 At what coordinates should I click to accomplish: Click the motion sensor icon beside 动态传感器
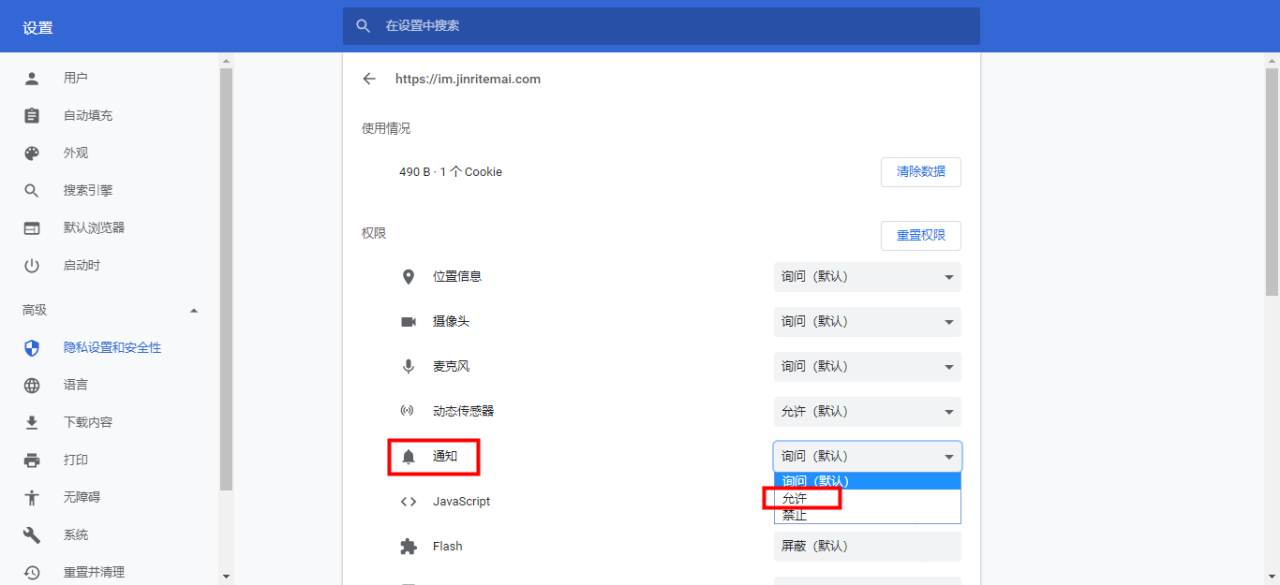[408, 411]
